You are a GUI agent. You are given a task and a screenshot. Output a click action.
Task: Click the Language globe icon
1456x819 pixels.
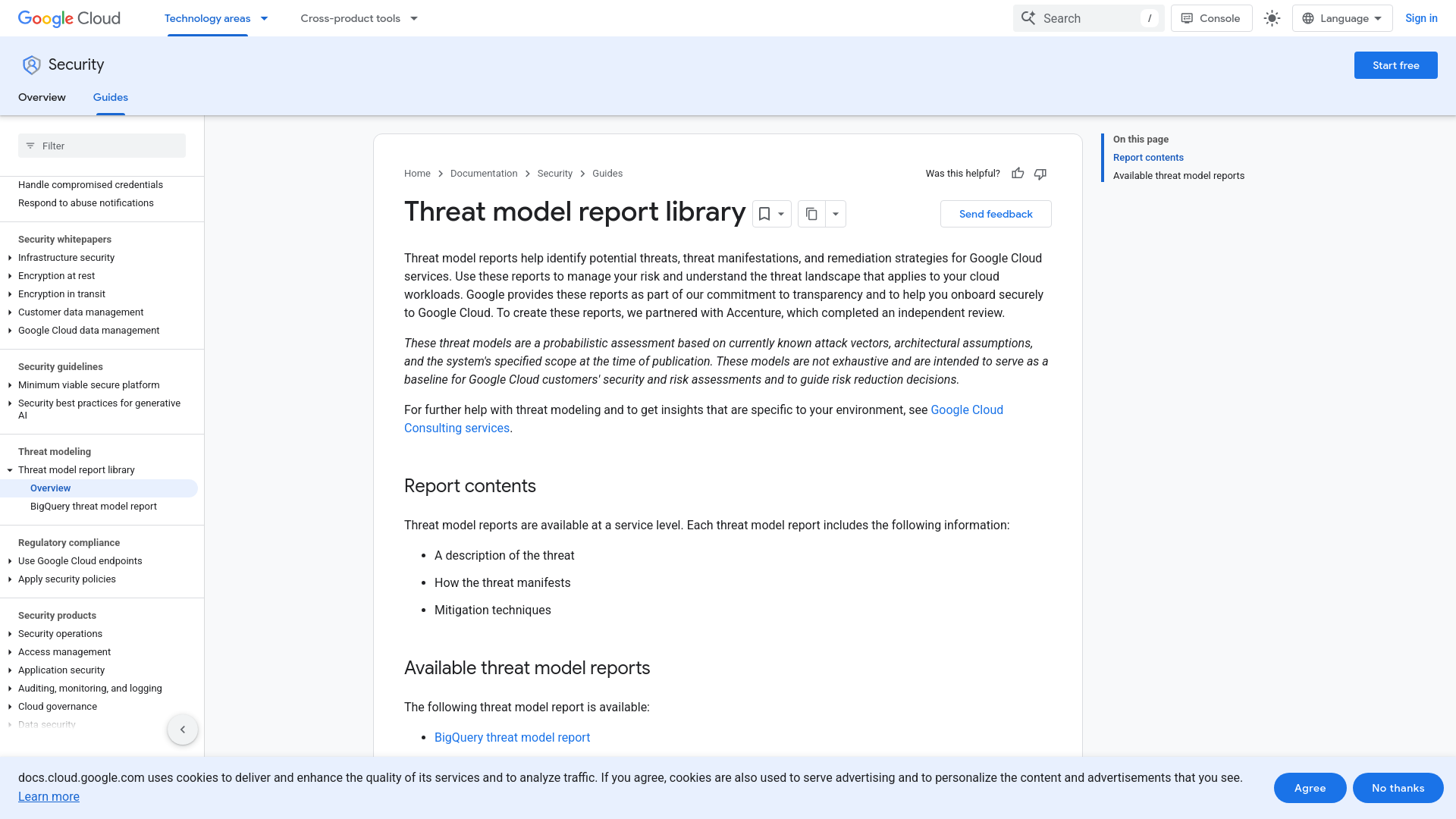[x=1308, y=18]
